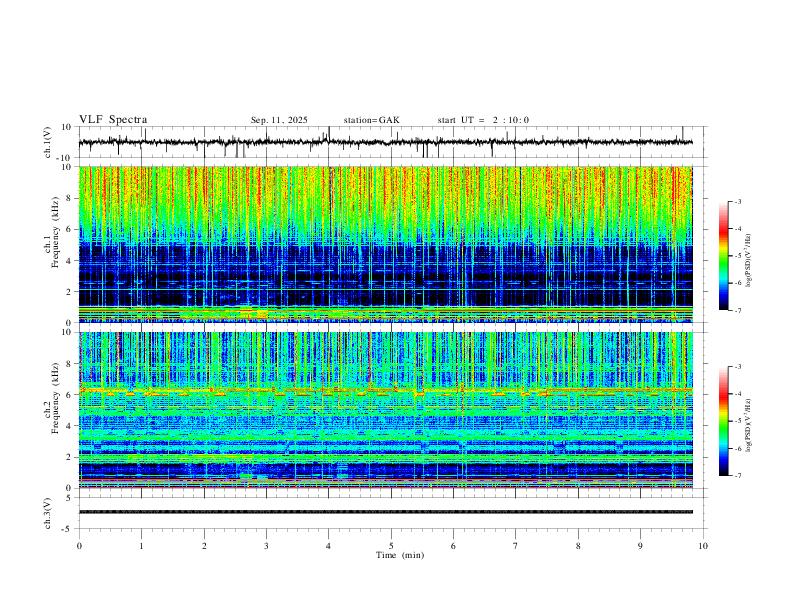Click the "9" tick on the time axis

[x=640, y=546]
